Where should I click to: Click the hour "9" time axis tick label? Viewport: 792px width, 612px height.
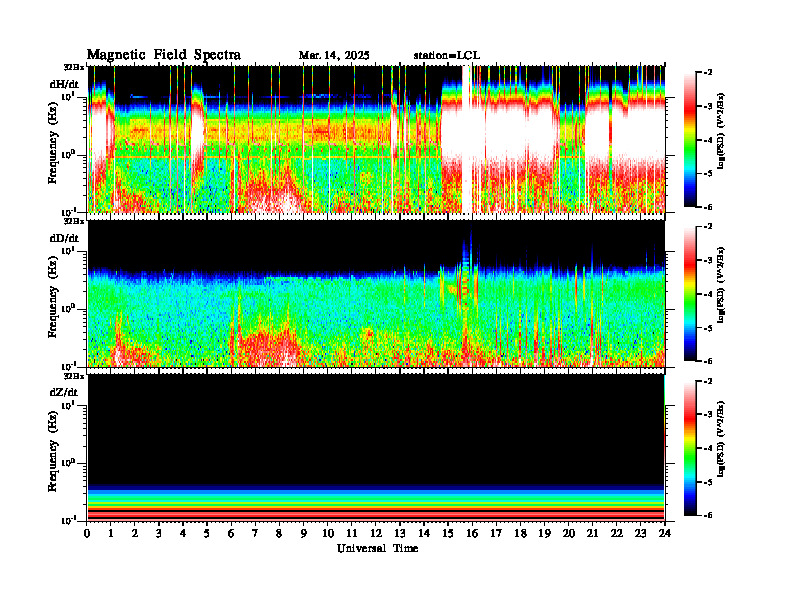[x=304, y=534]
